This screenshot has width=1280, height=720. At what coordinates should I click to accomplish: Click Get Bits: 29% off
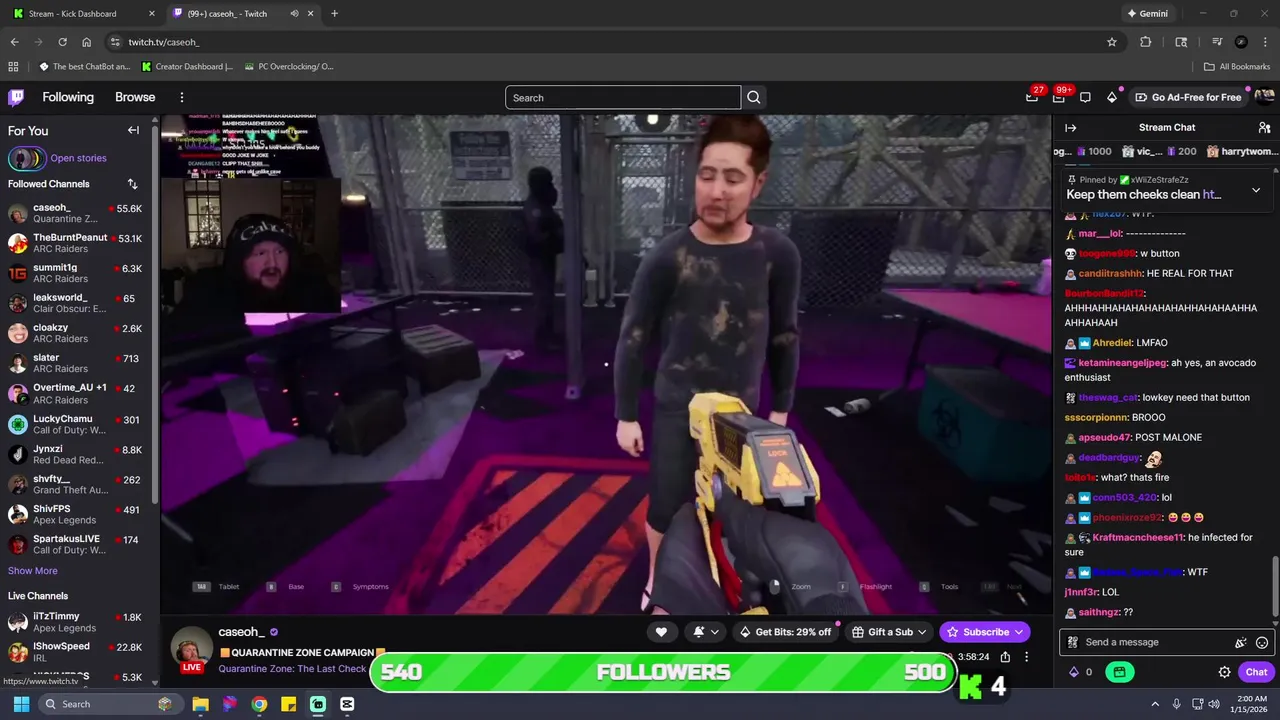point(785,632)
